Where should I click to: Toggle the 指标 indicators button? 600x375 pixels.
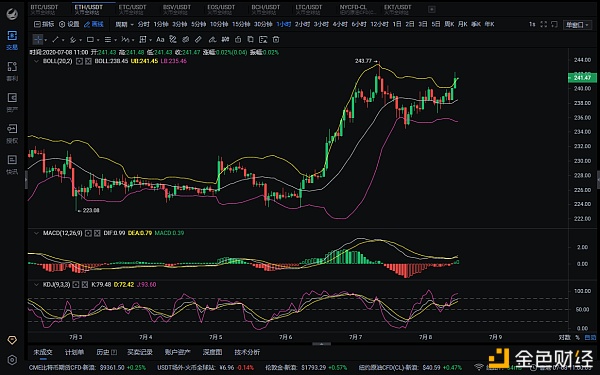44,24
